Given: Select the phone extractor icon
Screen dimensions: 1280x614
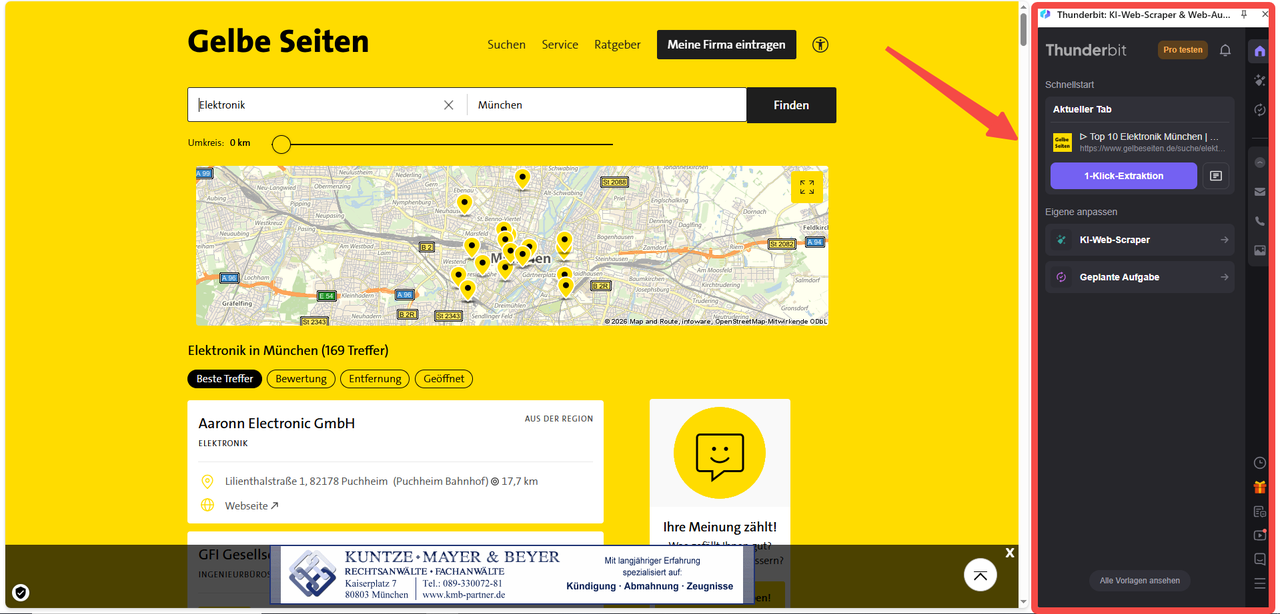Looking at the screenshot, I should (1260, 221).
